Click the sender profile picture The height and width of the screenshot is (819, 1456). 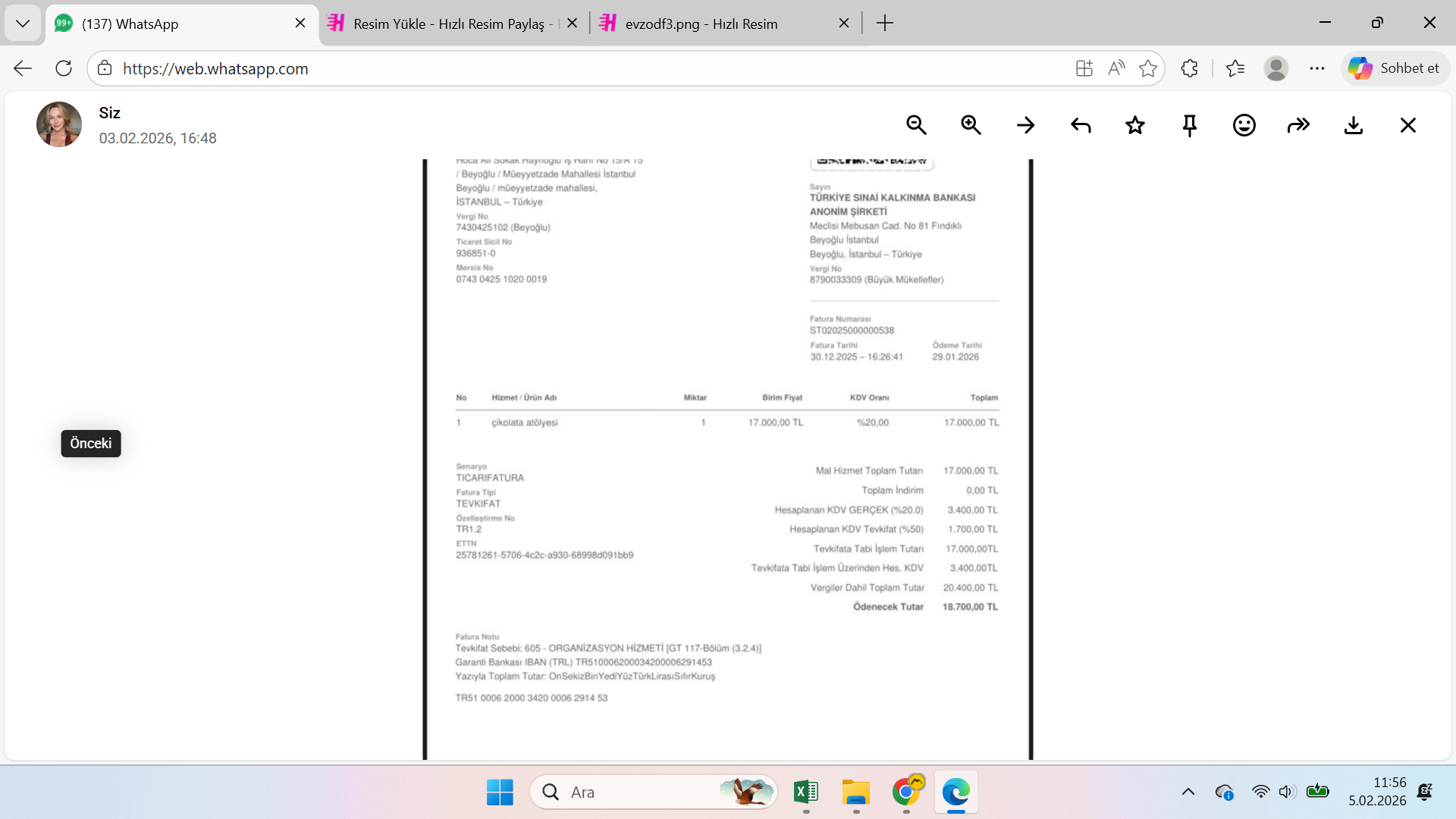click(59, 124)
